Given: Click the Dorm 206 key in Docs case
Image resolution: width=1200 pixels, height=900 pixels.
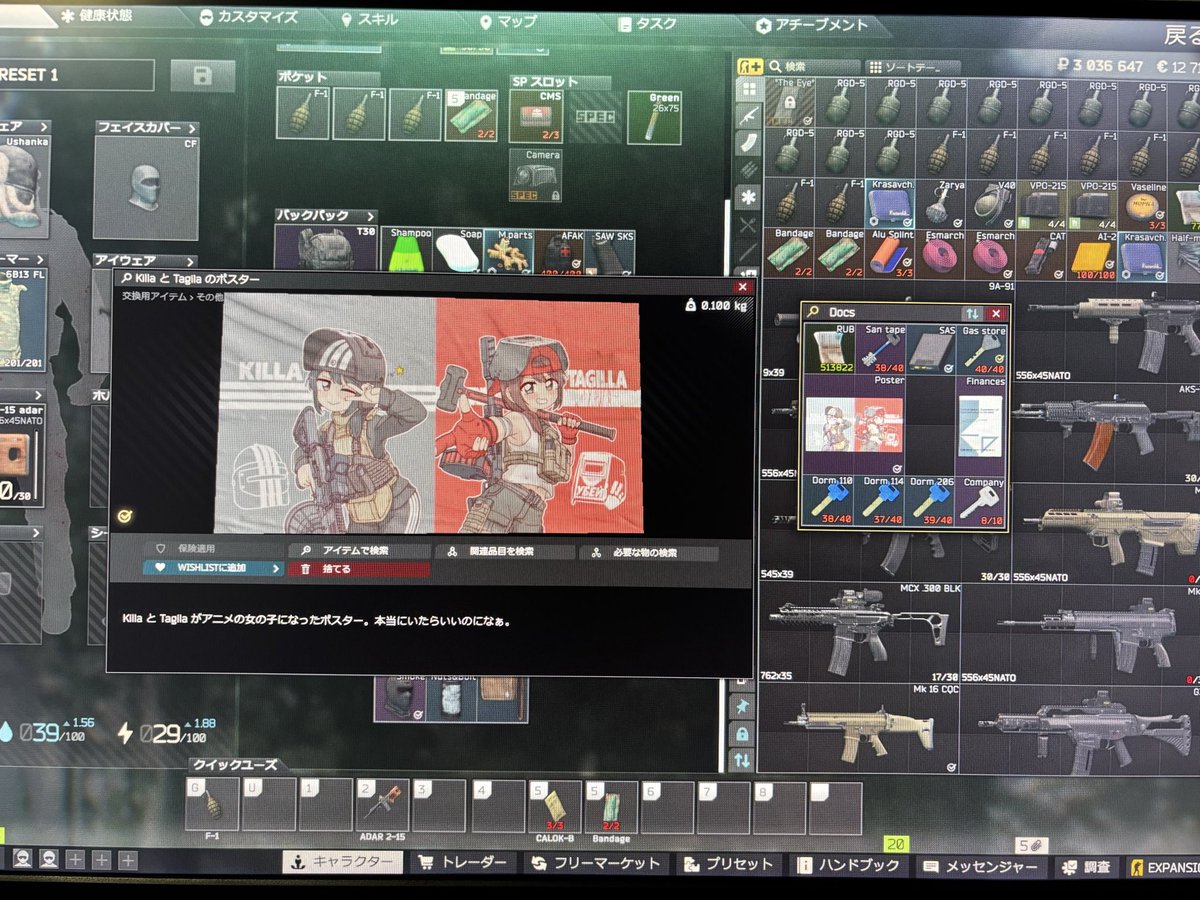Looking at the screenshot, I should pos(931,500).
